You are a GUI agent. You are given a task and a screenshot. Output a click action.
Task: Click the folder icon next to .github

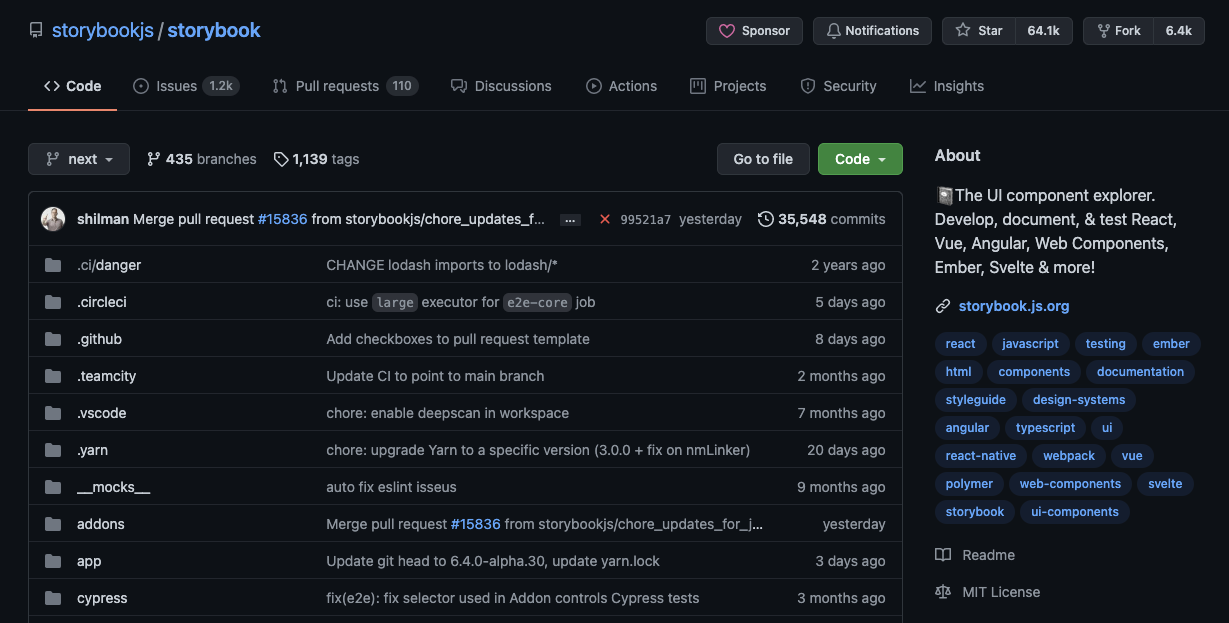pos(53,339)
